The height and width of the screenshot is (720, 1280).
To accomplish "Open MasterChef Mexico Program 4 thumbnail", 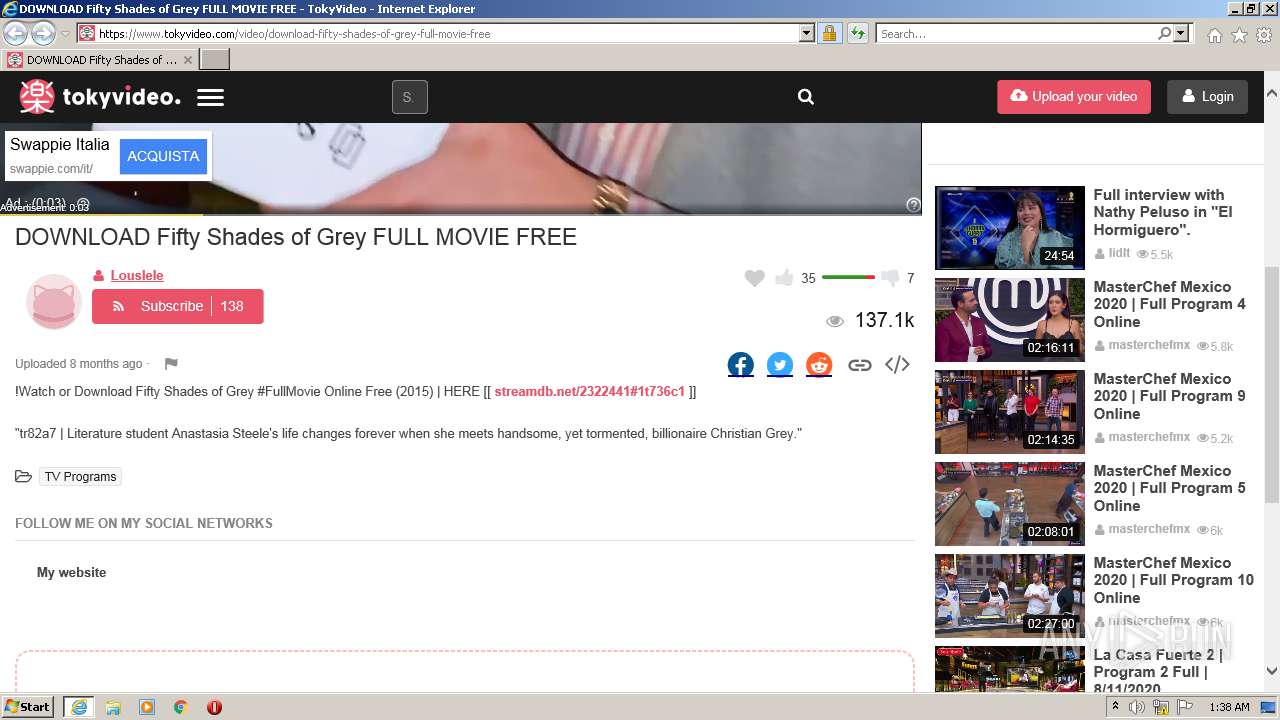I will coord(1009,319).
